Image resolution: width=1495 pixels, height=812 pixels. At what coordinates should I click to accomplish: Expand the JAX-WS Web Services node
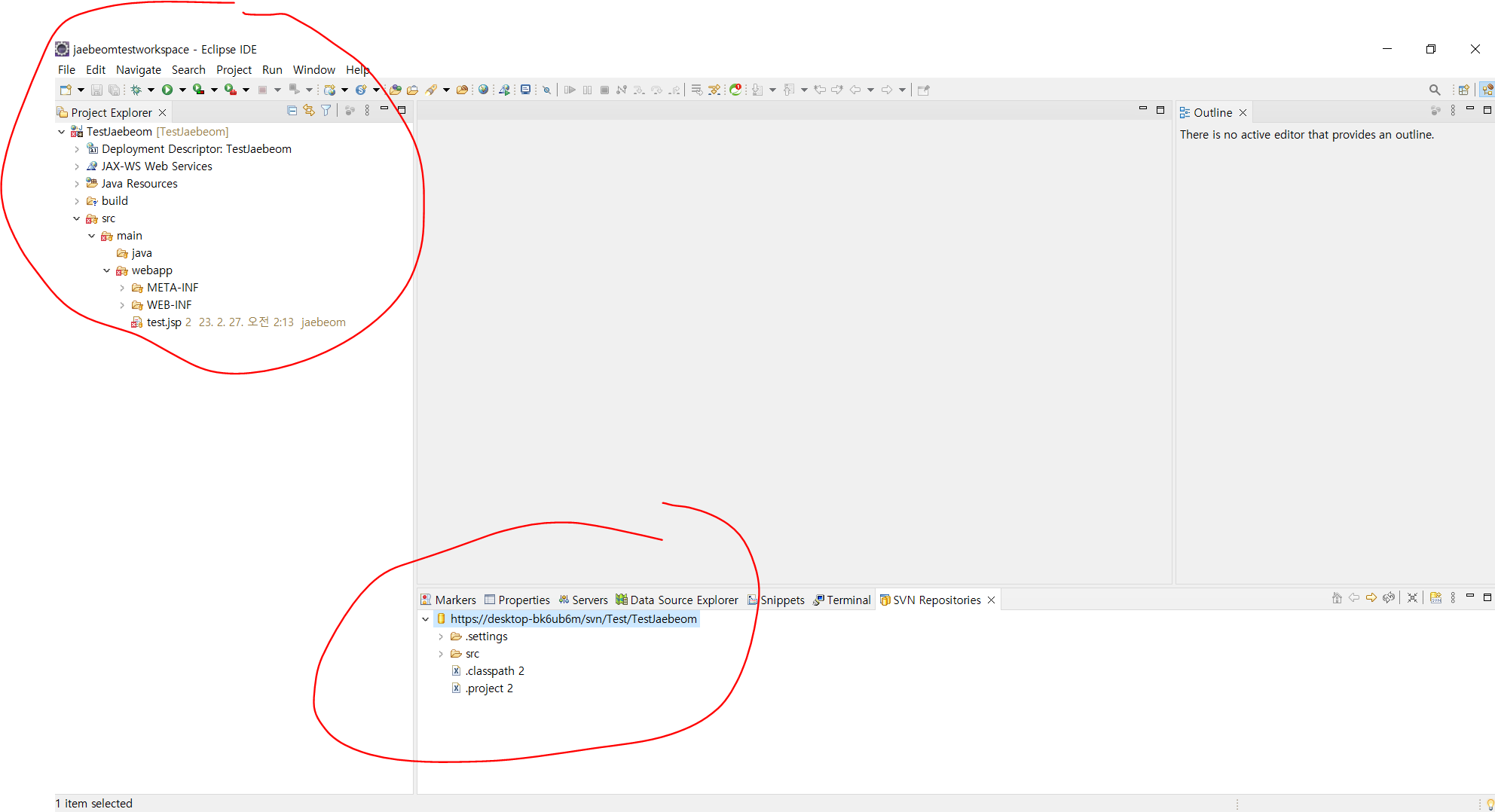pos(77,166)
